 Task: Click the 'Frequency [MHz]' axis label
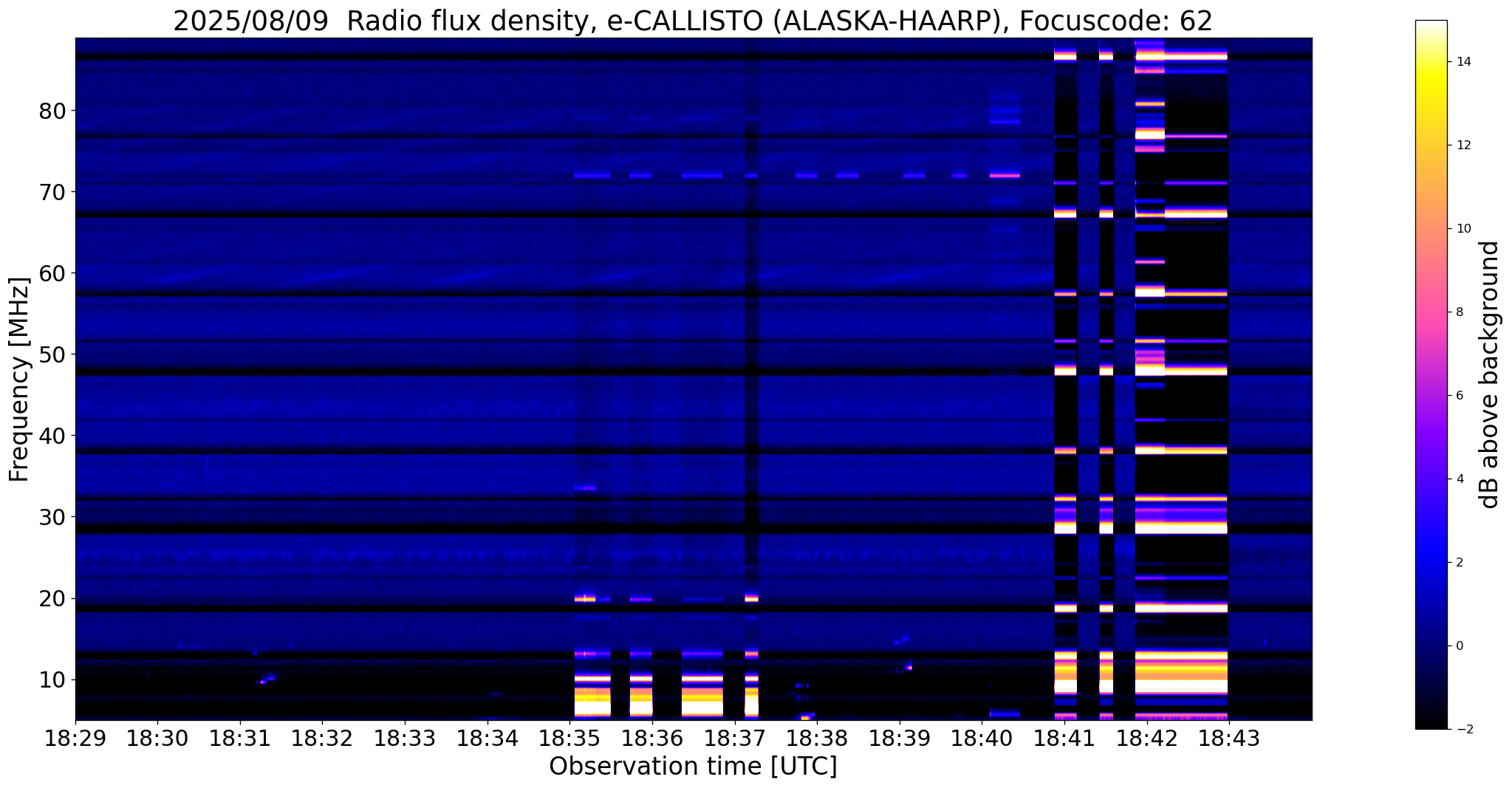[19, 380]
